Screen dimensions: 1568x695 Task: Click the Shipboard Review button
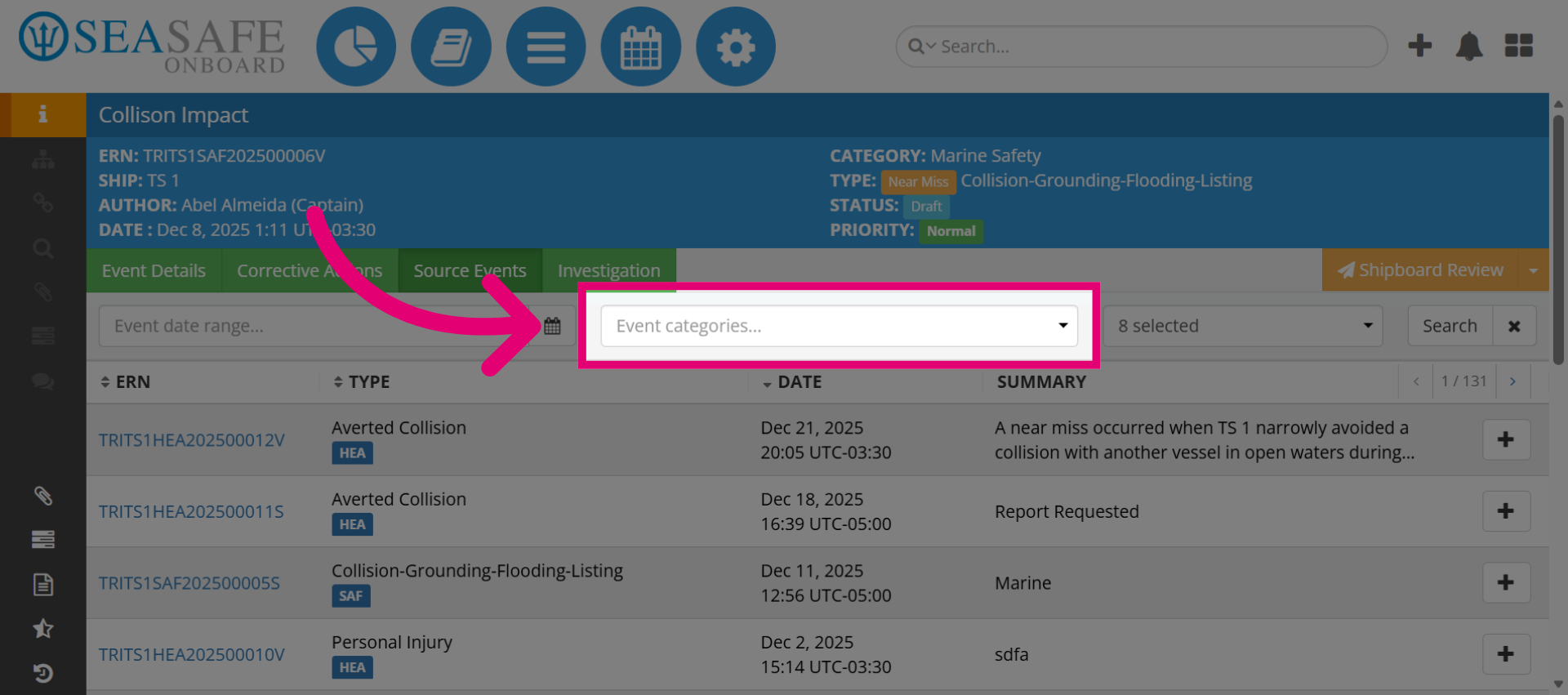coord(1420,270)
